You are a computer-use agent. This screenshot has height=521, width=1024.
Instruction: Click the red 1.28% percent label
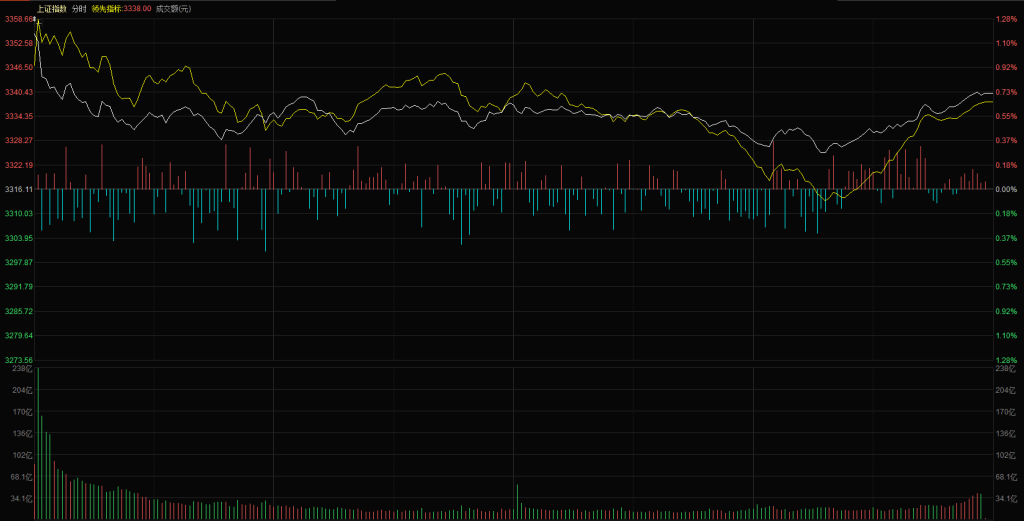(1006, 20)
